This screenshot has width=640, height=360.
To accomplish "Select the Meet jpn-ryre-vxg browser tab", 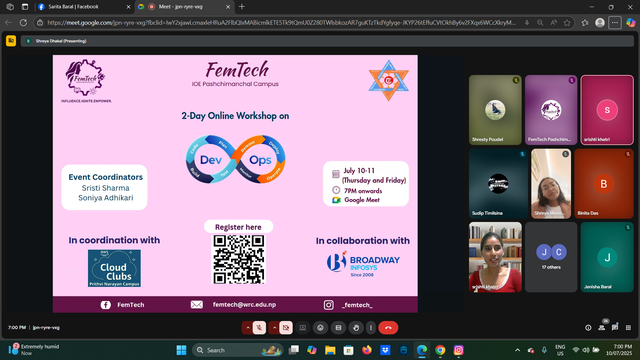I will point(184,7).
